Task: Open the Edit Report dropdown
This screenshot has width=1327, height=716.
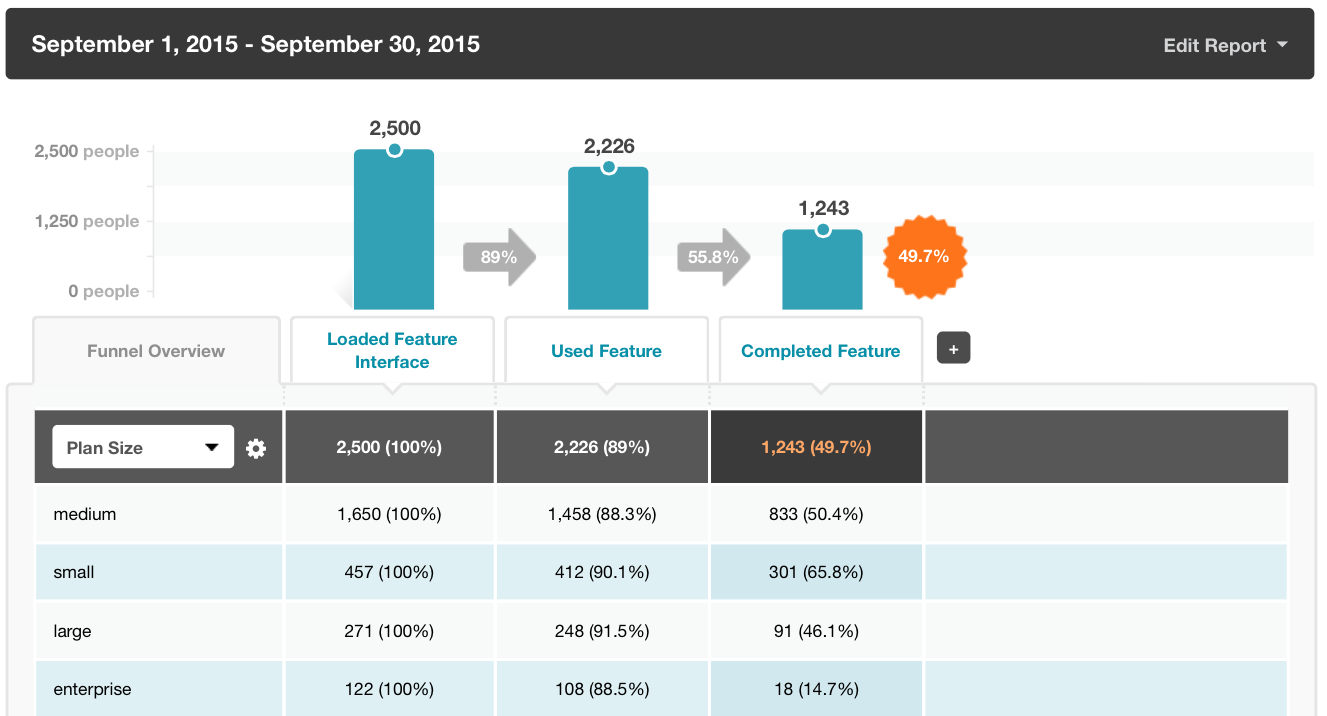Action: (1225, 45)
